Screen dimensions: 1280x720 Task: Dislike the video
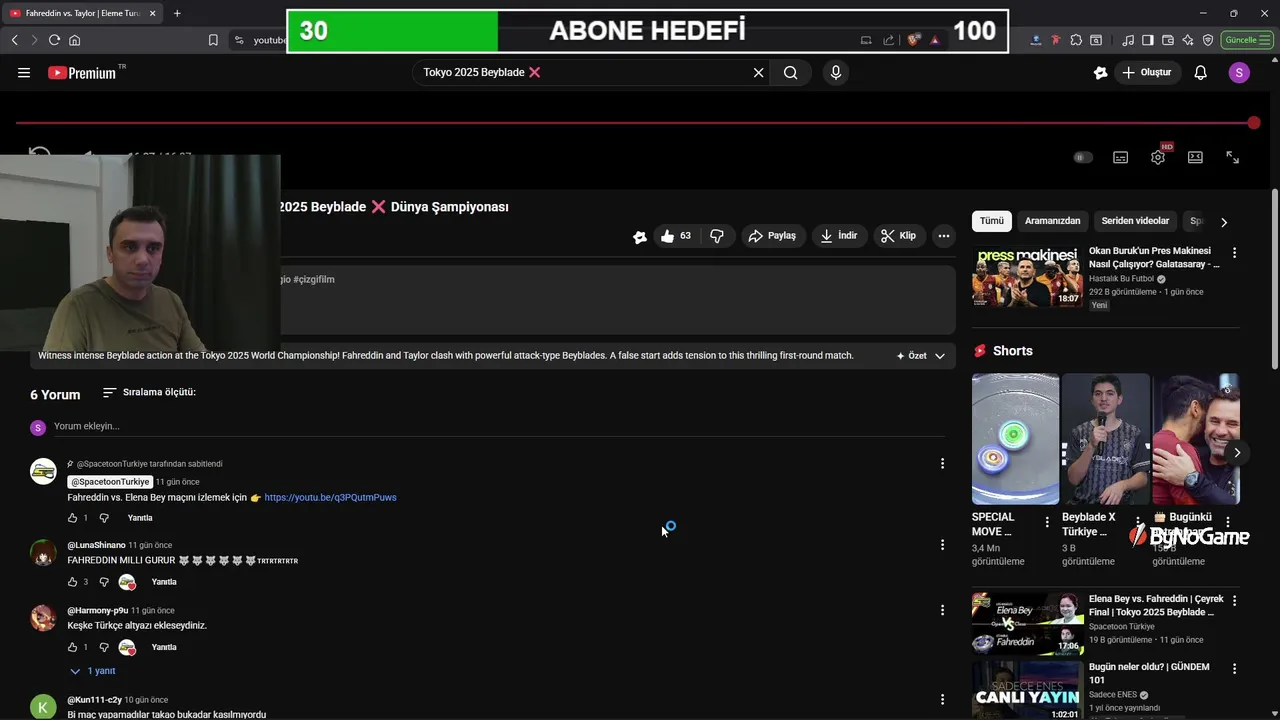point(717,236)
